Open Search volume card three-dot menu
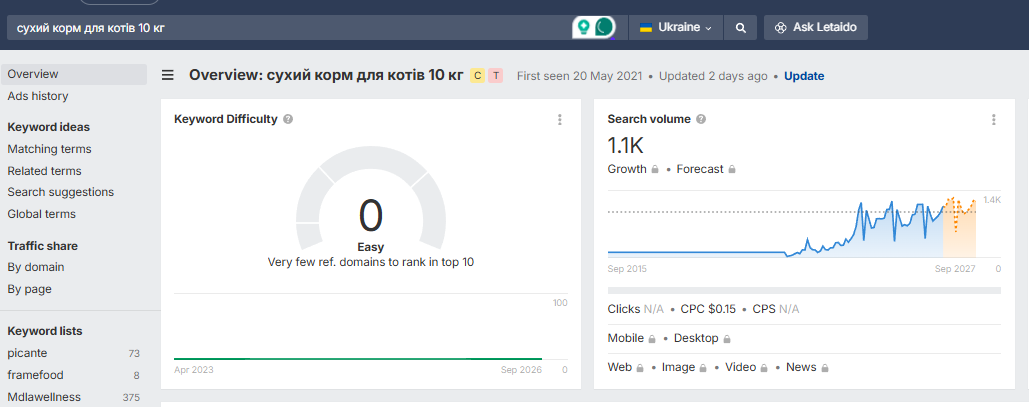This screenshot has width=1029, height=407. coord(994,119)
